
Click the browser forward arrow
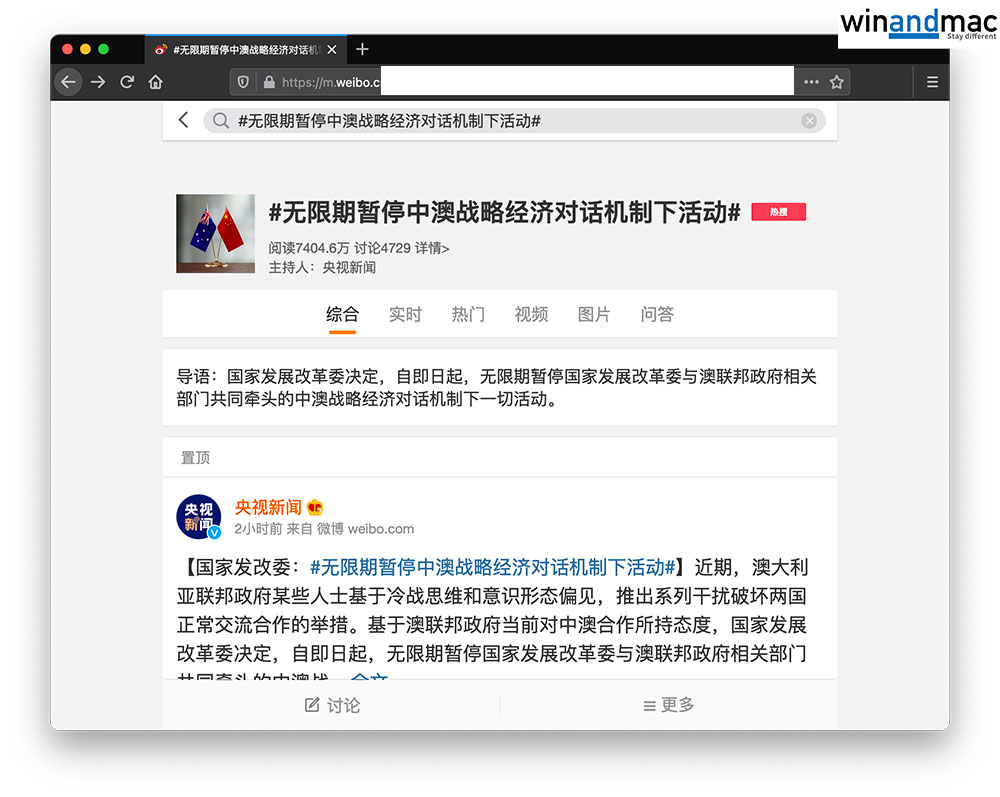pos(98,82)
